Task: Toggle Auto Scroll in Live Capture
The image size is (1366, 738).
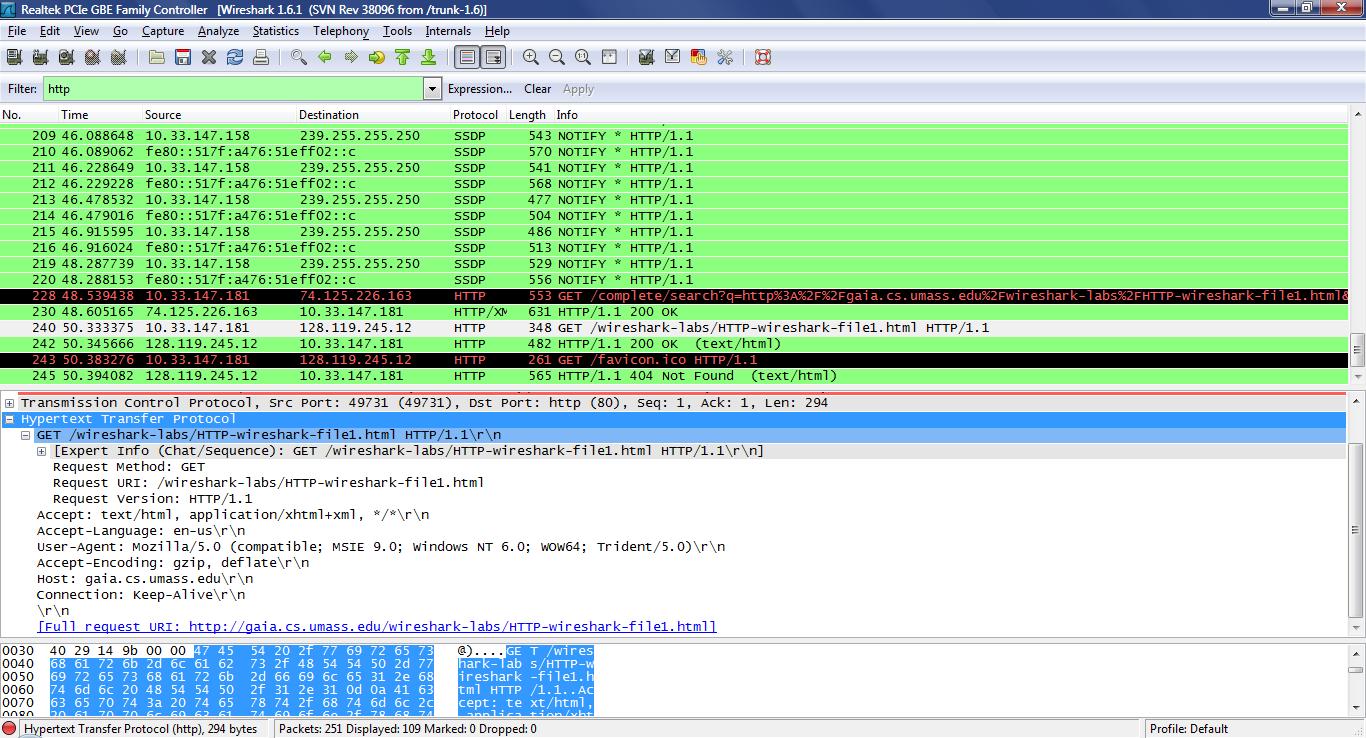Action: tap(493, 57)
